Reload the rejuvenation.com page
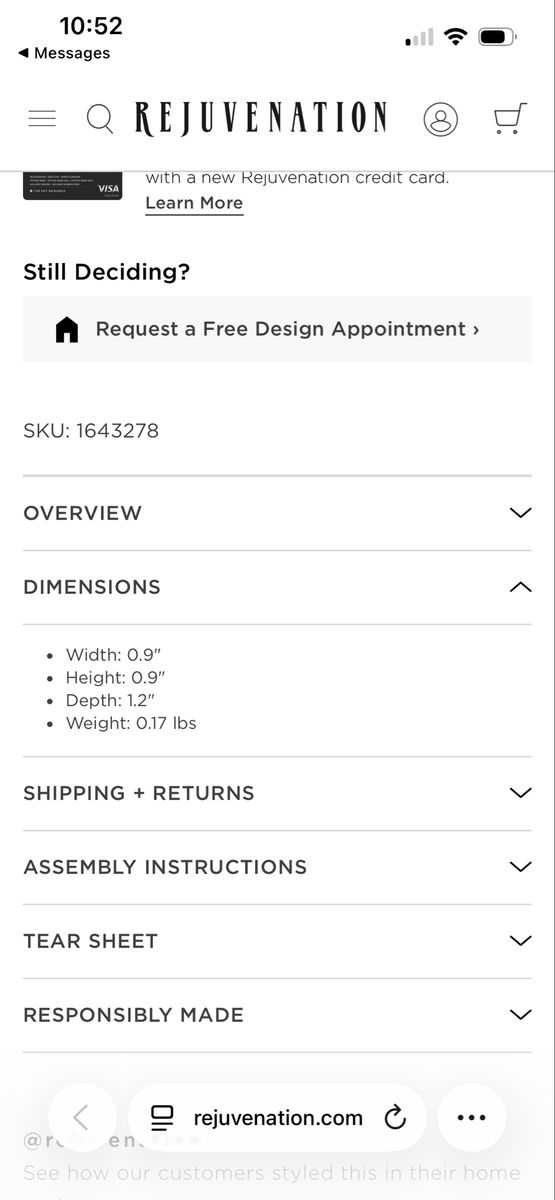Image resolution: width=555 pixels, height=1200 pixels. (395, 1117)
